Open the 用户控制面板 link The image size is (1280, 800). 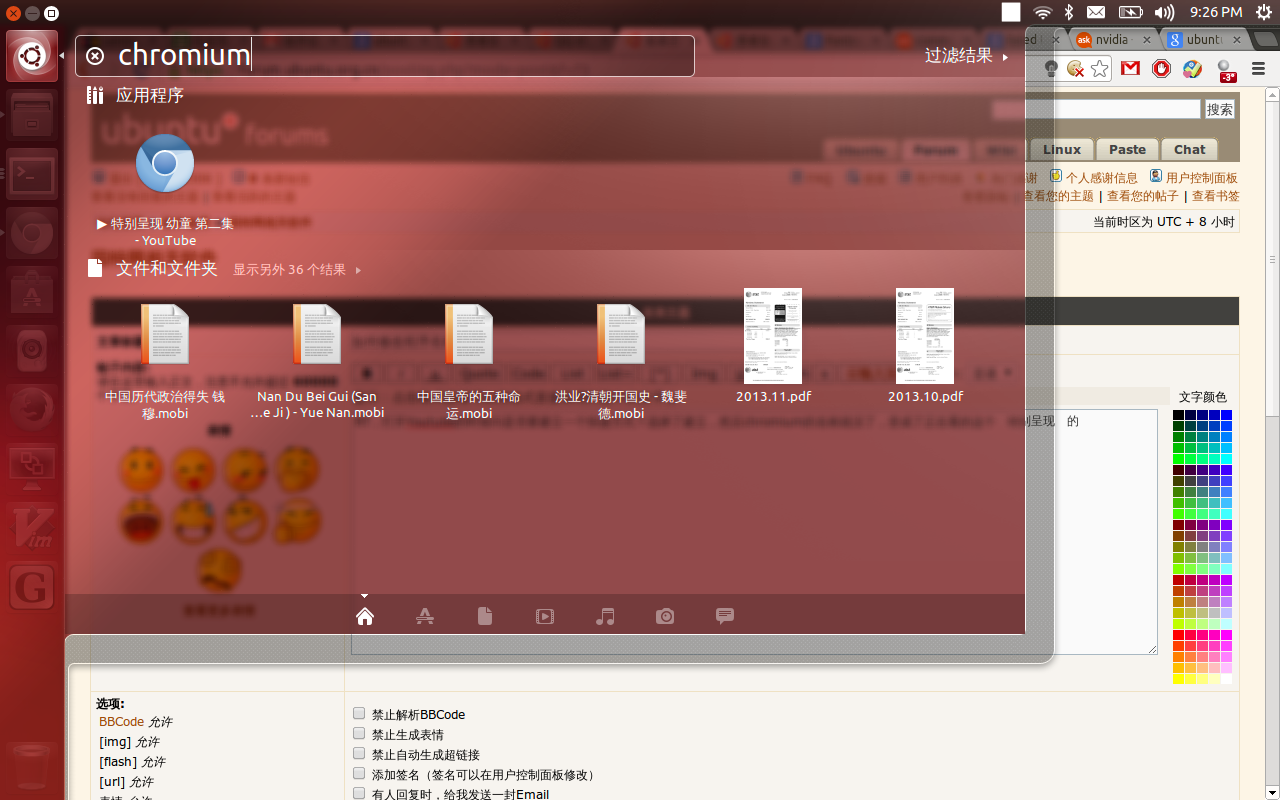point(1201,177)
